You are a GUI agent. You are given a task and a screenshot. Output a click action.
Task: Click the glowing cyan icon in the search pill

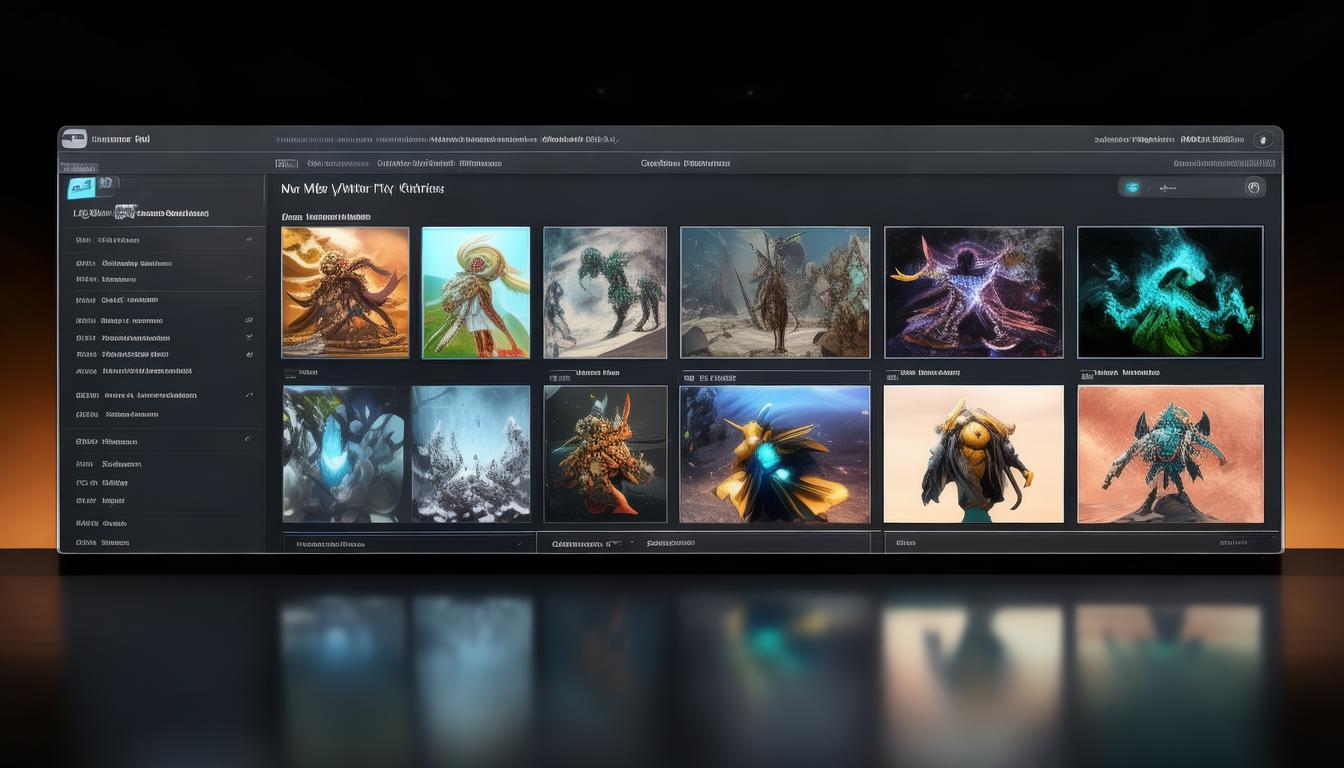click(1132, 187)
